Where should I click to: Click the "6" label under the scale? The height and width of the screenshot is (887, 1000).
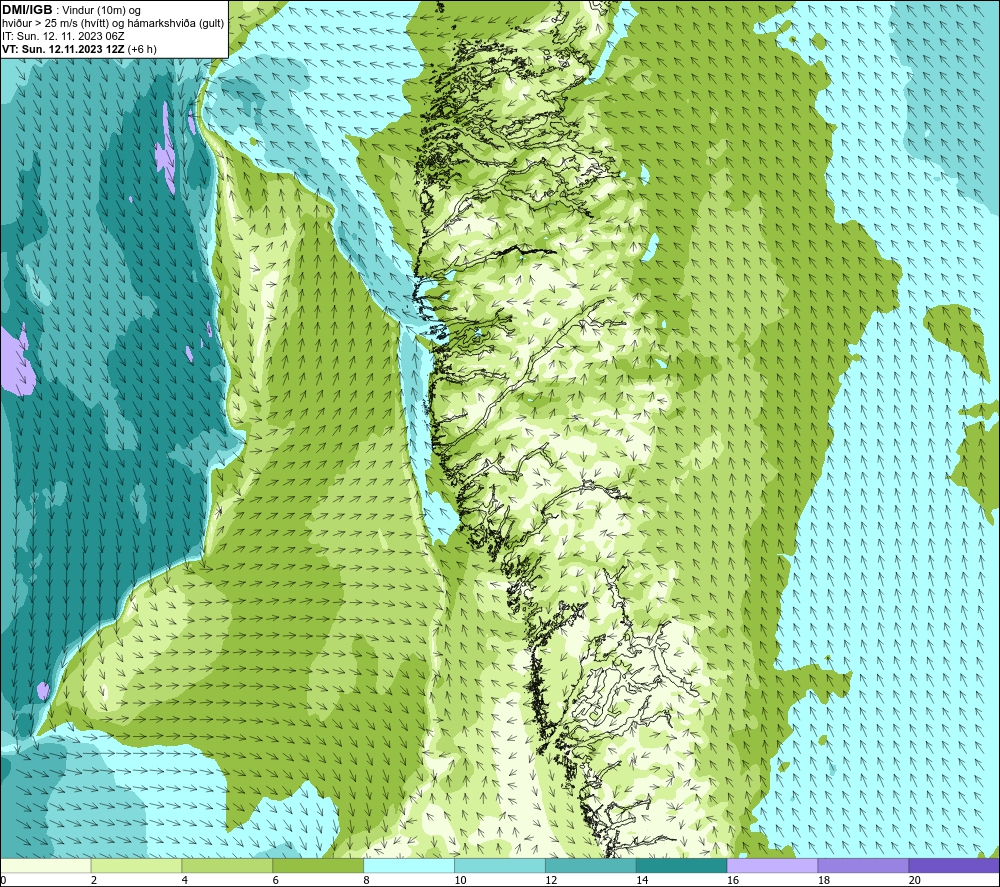[276, 881]
